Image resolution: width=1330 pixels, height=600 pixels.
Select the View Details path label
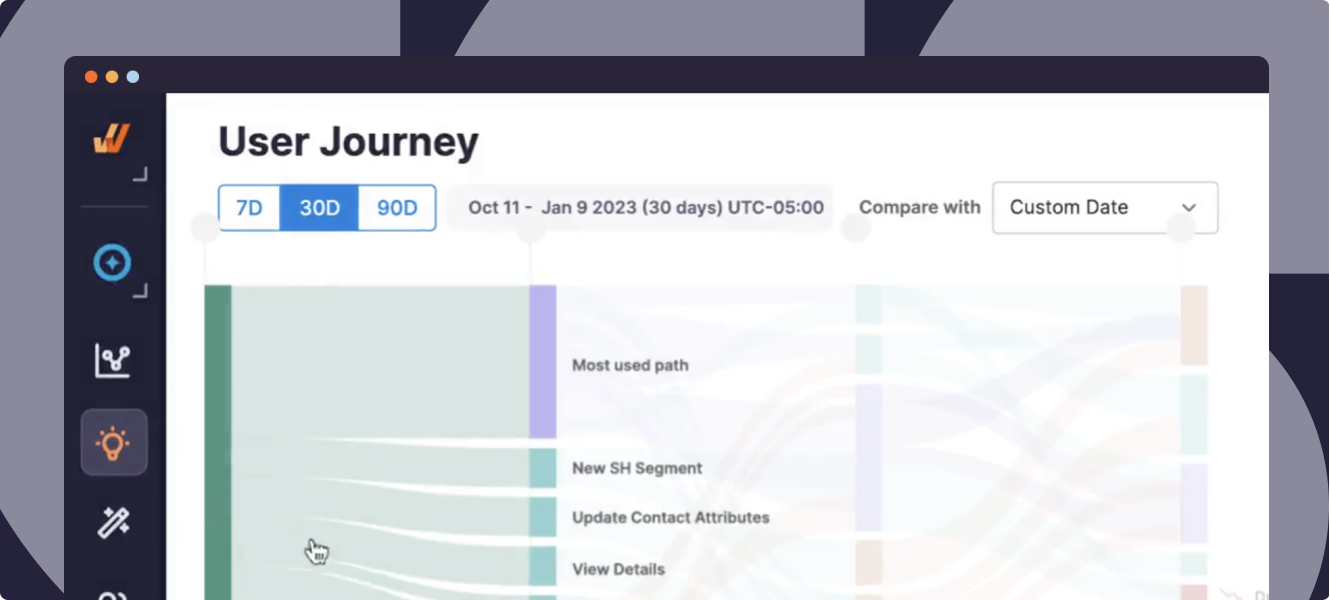pyautogui.click(x=618, y=569)
